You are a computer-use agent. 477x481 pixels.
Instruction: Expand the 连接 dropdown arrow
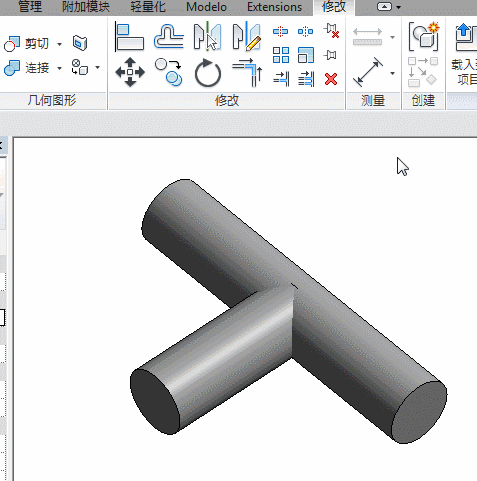(x=59, y=68)
